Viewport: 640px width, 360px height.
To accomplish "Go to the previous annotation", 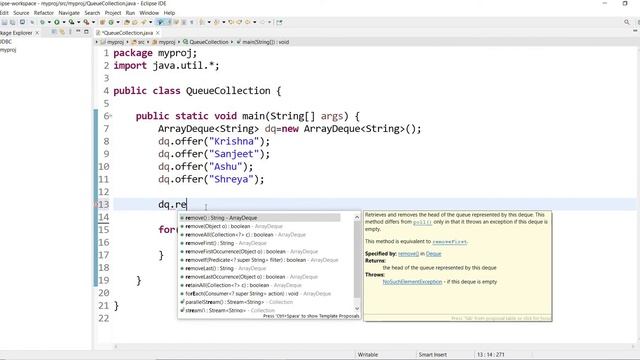I will click(x=216, y=22).
